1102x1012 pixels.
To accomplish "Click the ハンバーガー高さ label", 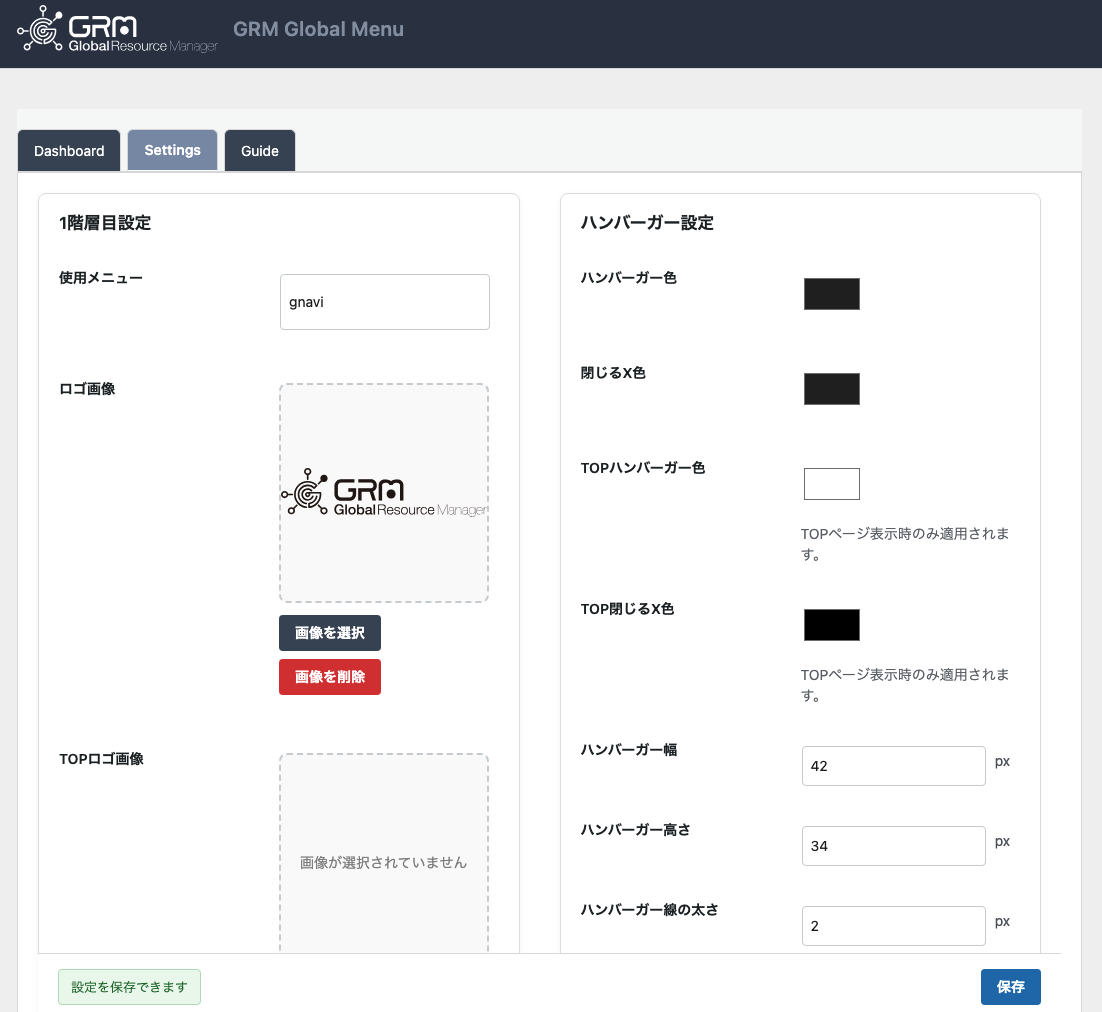I will click(x=635, y=830).
